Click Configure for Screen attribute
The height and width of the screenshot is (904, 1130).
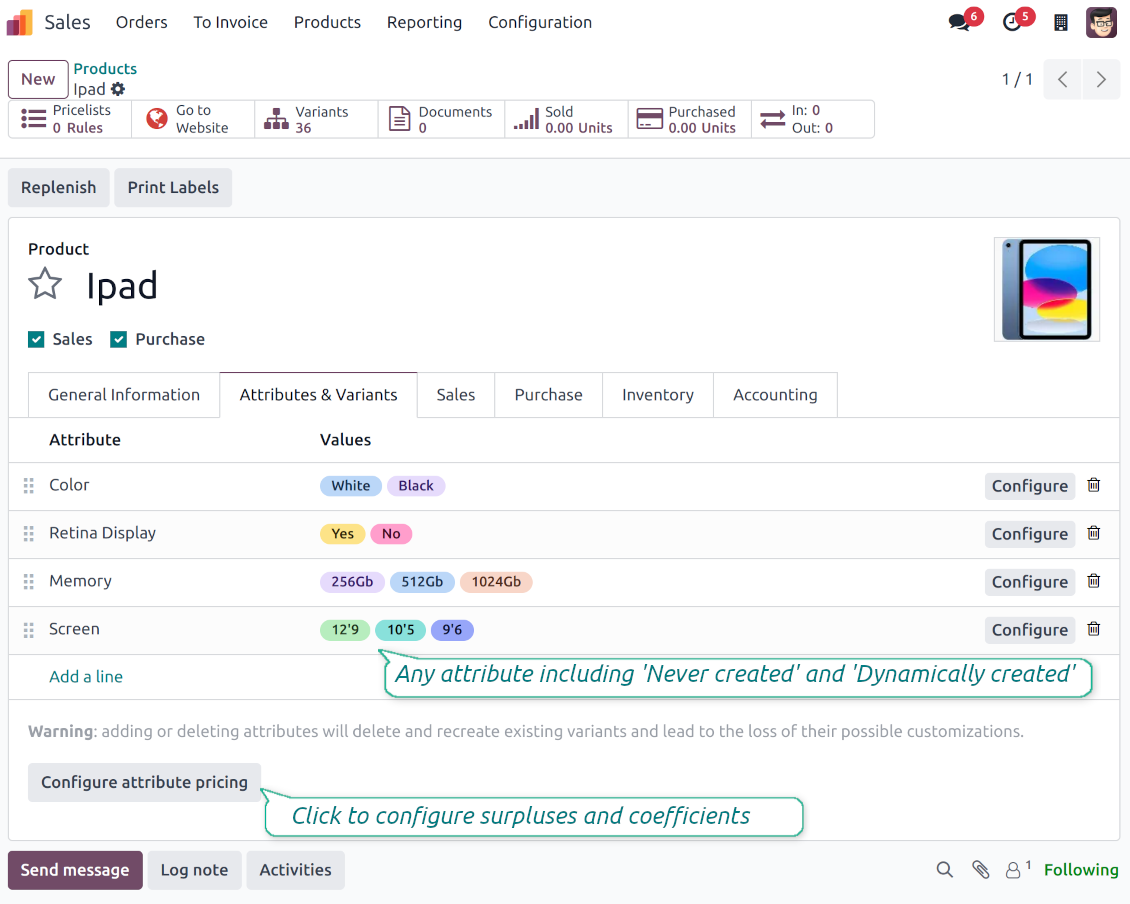point(1030,630)
